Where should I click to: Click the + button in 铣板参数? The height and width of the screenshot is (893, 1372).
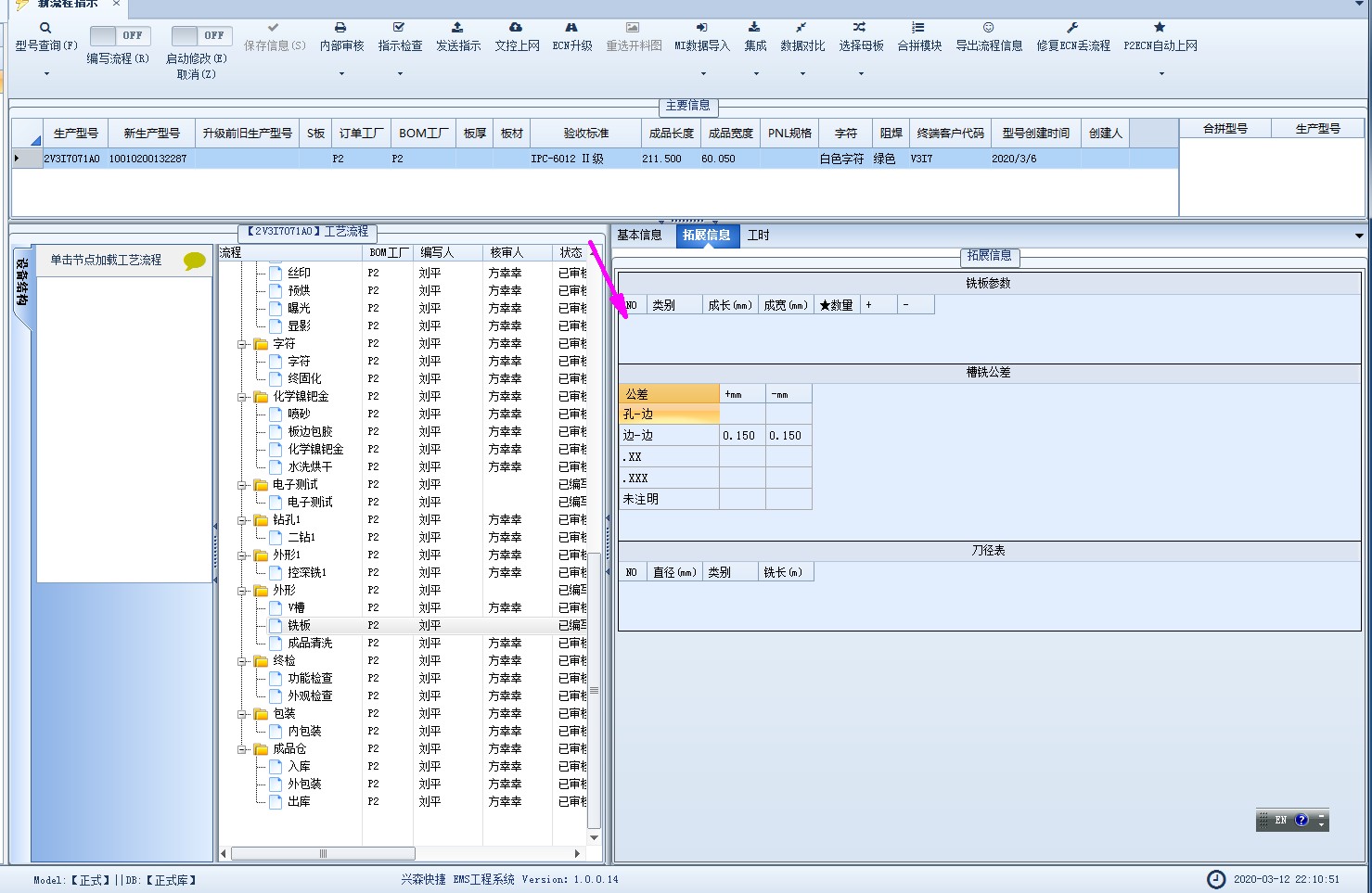point(878,305)
